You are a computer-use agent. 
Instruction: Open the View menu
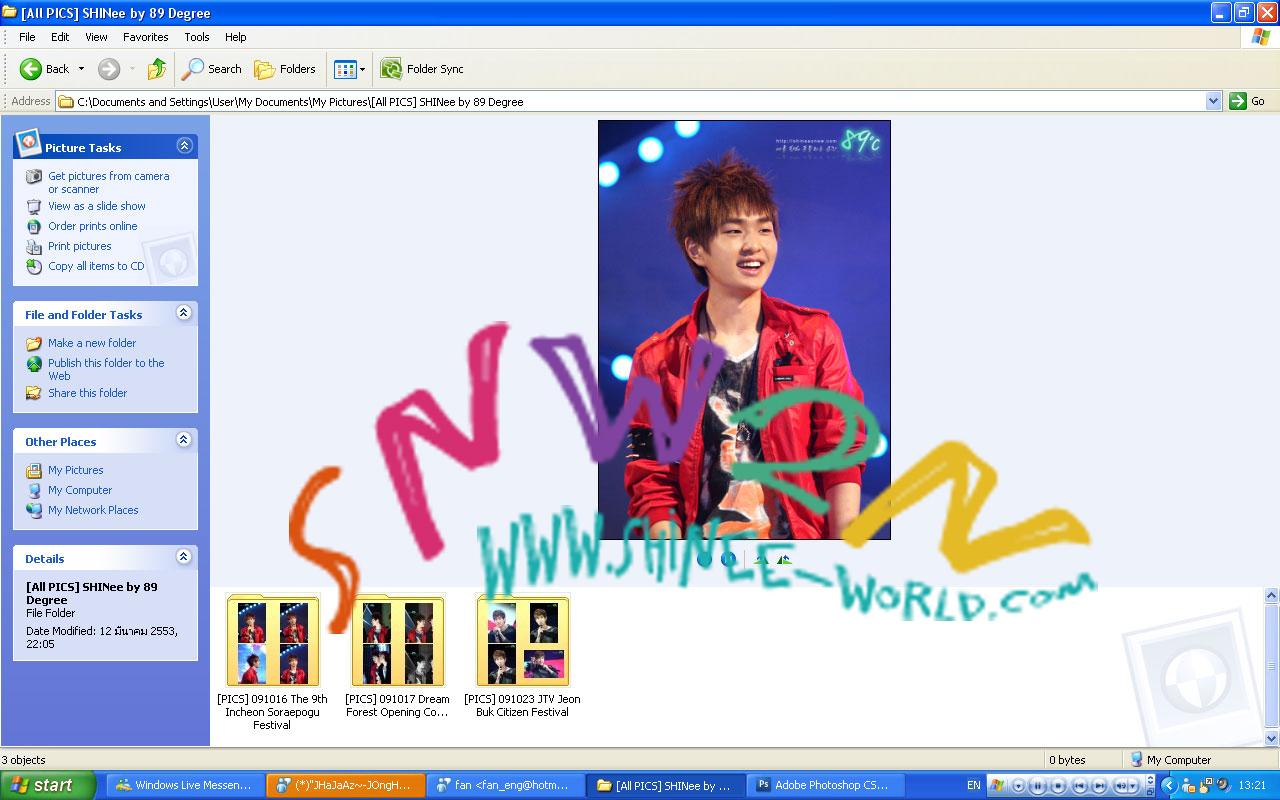[x=96, y=37]
